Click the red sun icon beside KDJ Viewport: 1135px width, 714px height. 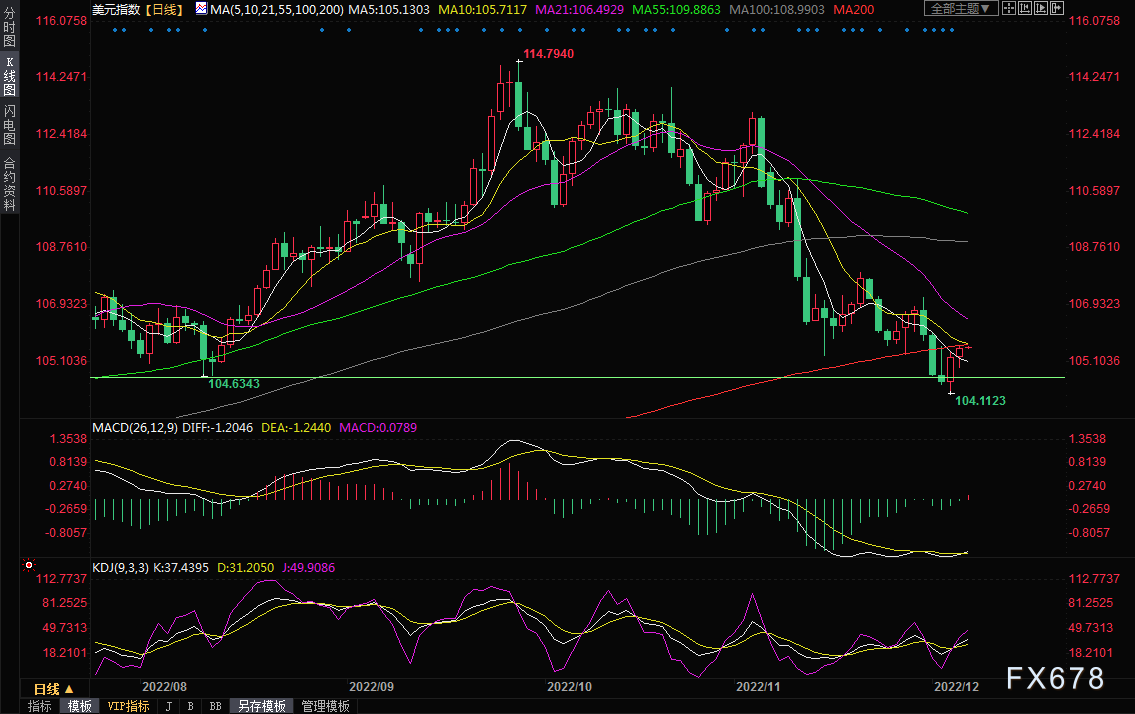coord(28,566)
